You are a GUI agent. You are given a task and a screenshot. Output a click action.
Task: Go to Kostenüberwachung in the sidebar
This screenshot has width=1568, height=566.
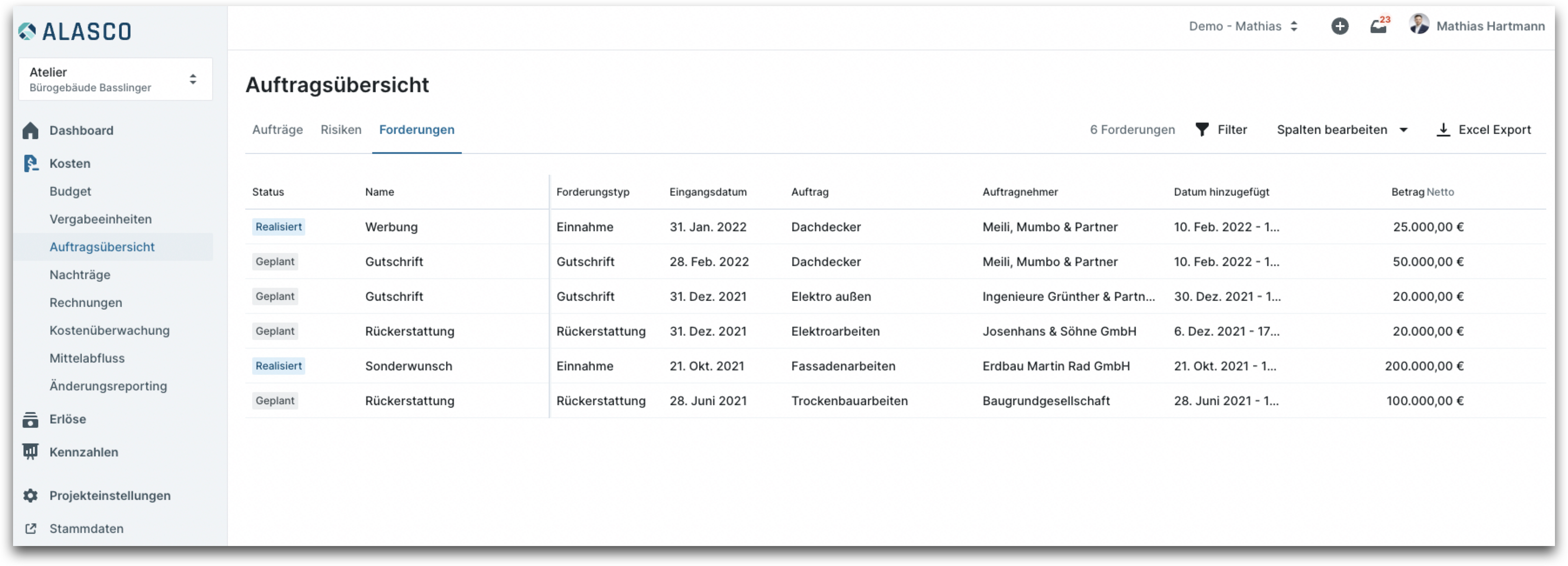pos(110,330)
